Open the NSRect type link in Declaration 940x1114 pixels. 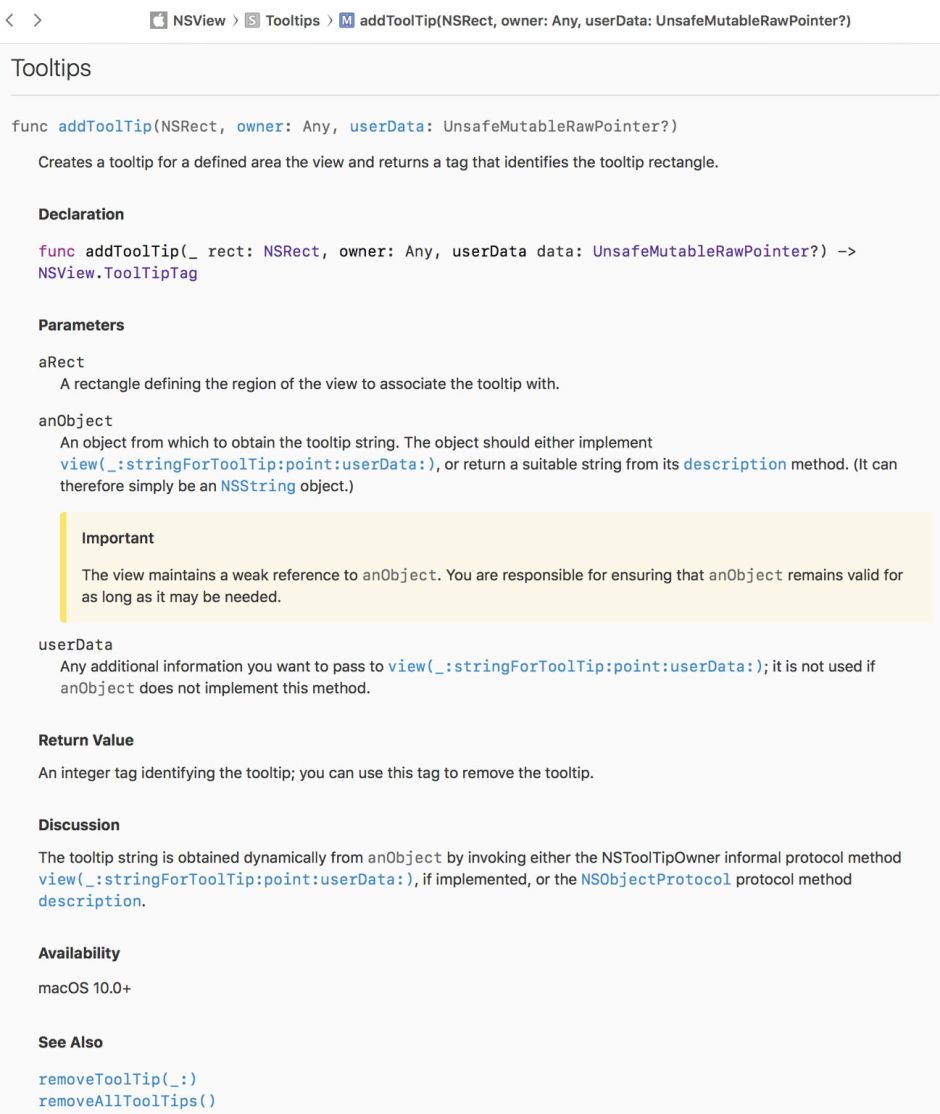click(291, 251)
